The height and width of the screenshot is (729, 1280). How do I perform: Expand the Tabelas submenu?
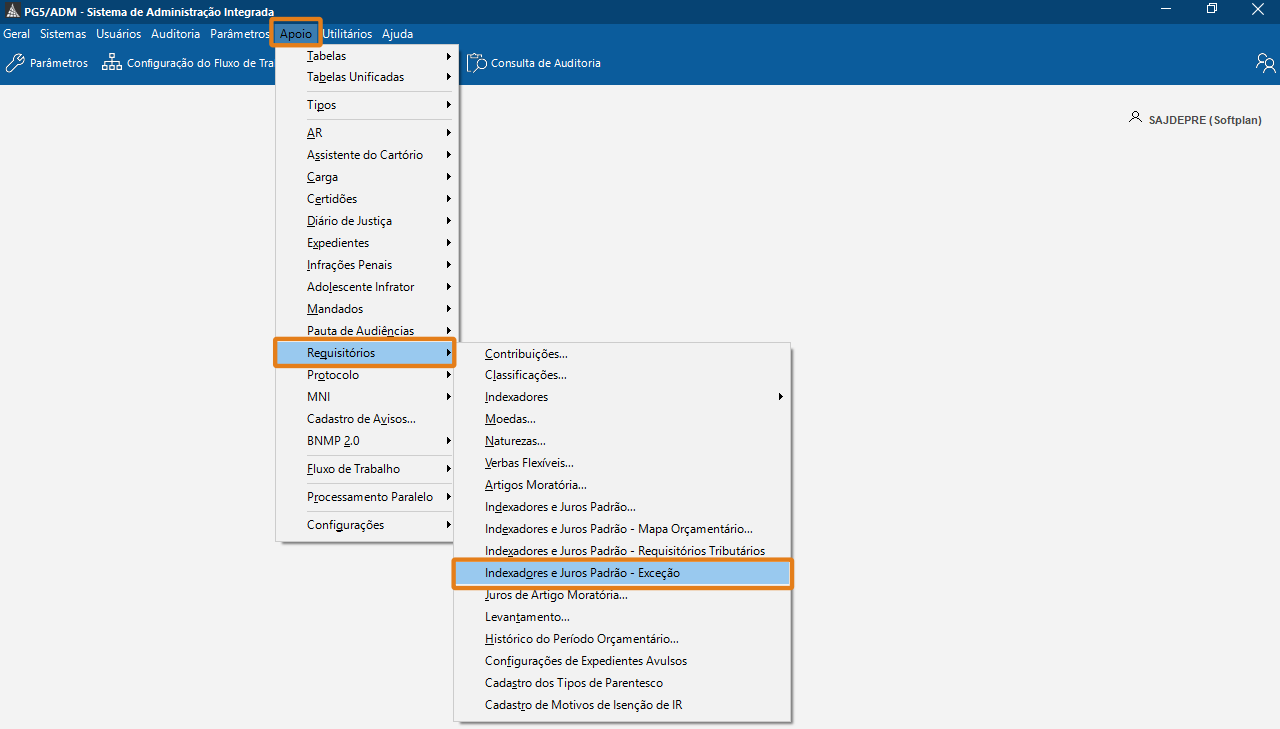click(367, 56)
